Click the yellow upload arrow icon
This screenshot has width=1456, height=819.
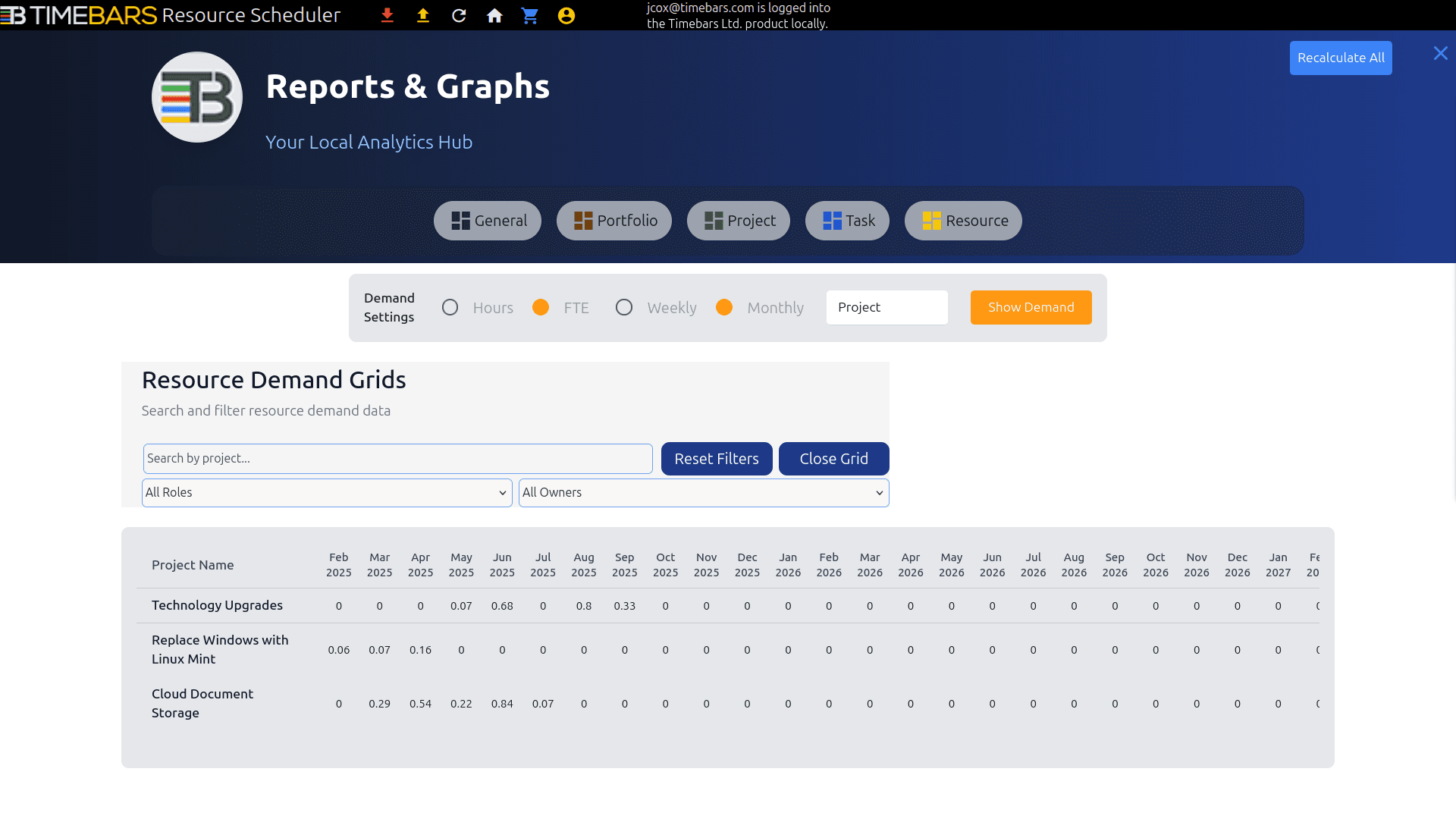coord(423,15)
